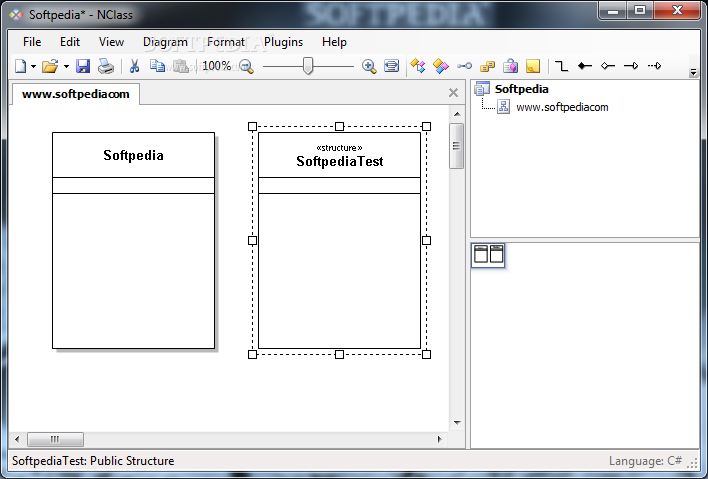Add a new class shape
This screenshot has width=708, height=479.
(x=418, y=66)
